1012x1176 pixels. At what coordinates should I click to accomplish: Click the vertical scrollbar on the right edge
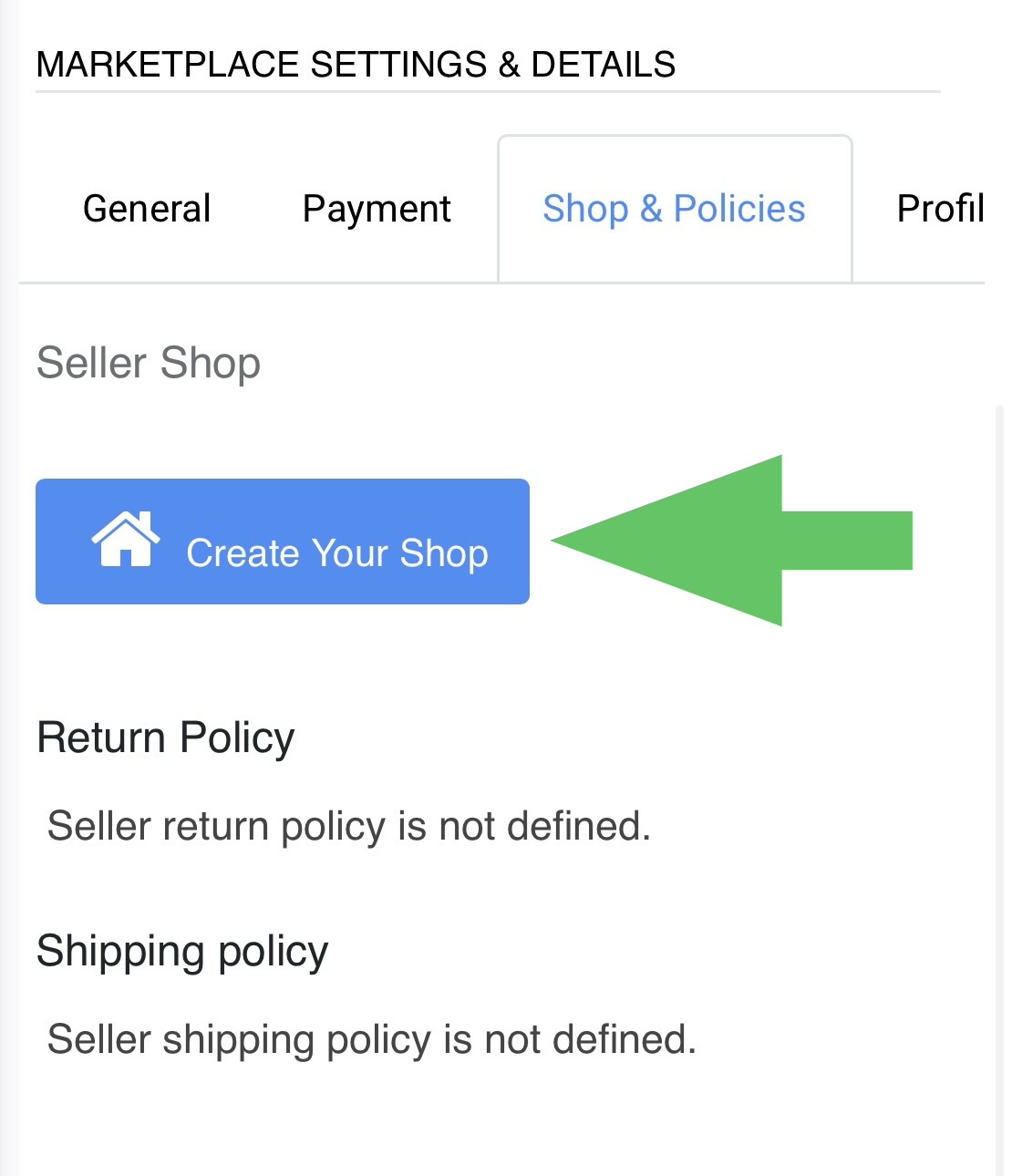999,729
